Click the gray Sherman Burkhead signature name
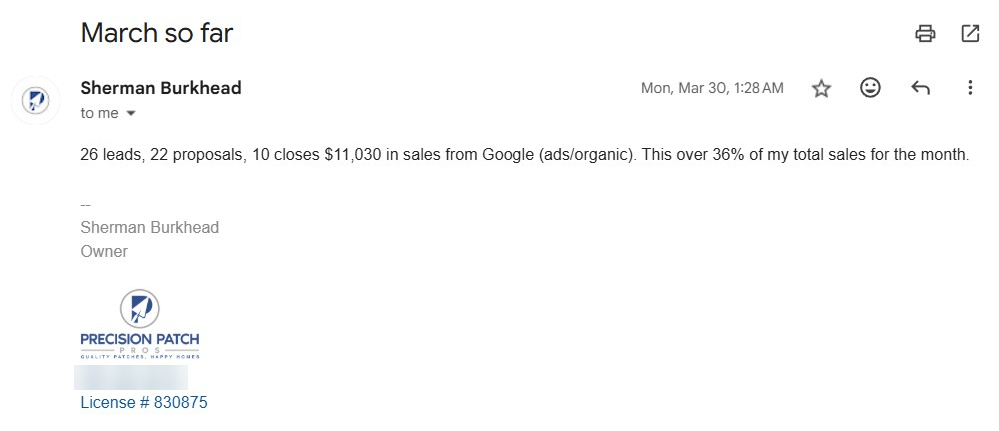 click(150, 228)
